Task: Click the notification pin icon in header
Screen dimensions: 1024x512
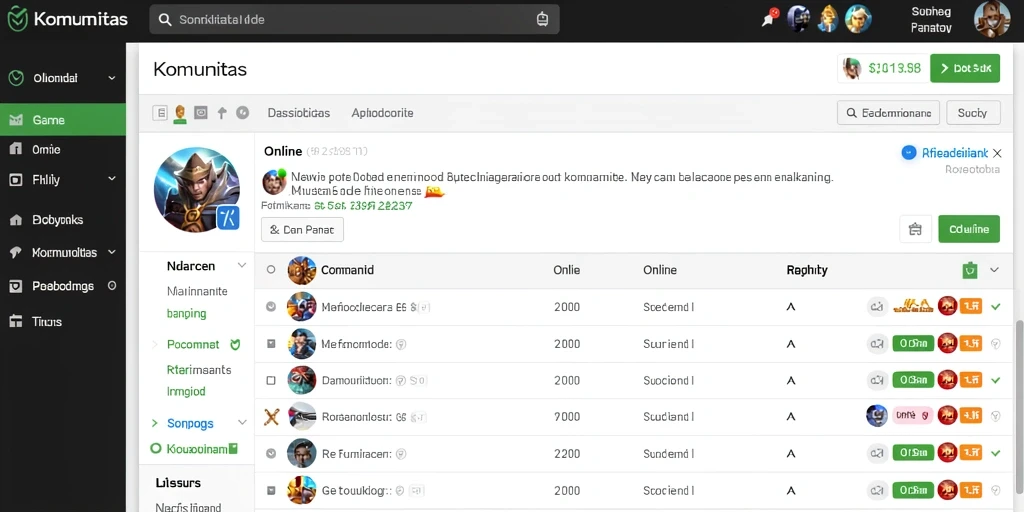Action: (769, 18)
